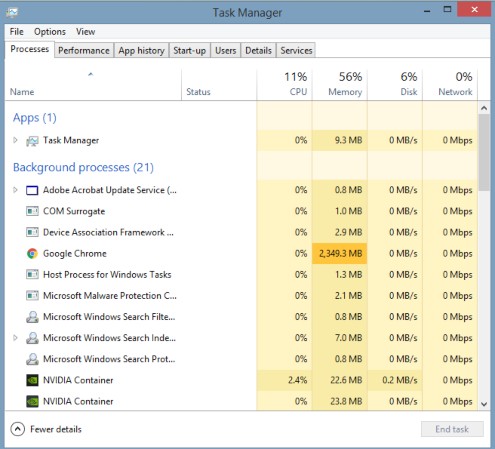The image size is (495, 449).
Task: Click the Microsoft Windows Search Indexer icon
Action: coord(32,338)
